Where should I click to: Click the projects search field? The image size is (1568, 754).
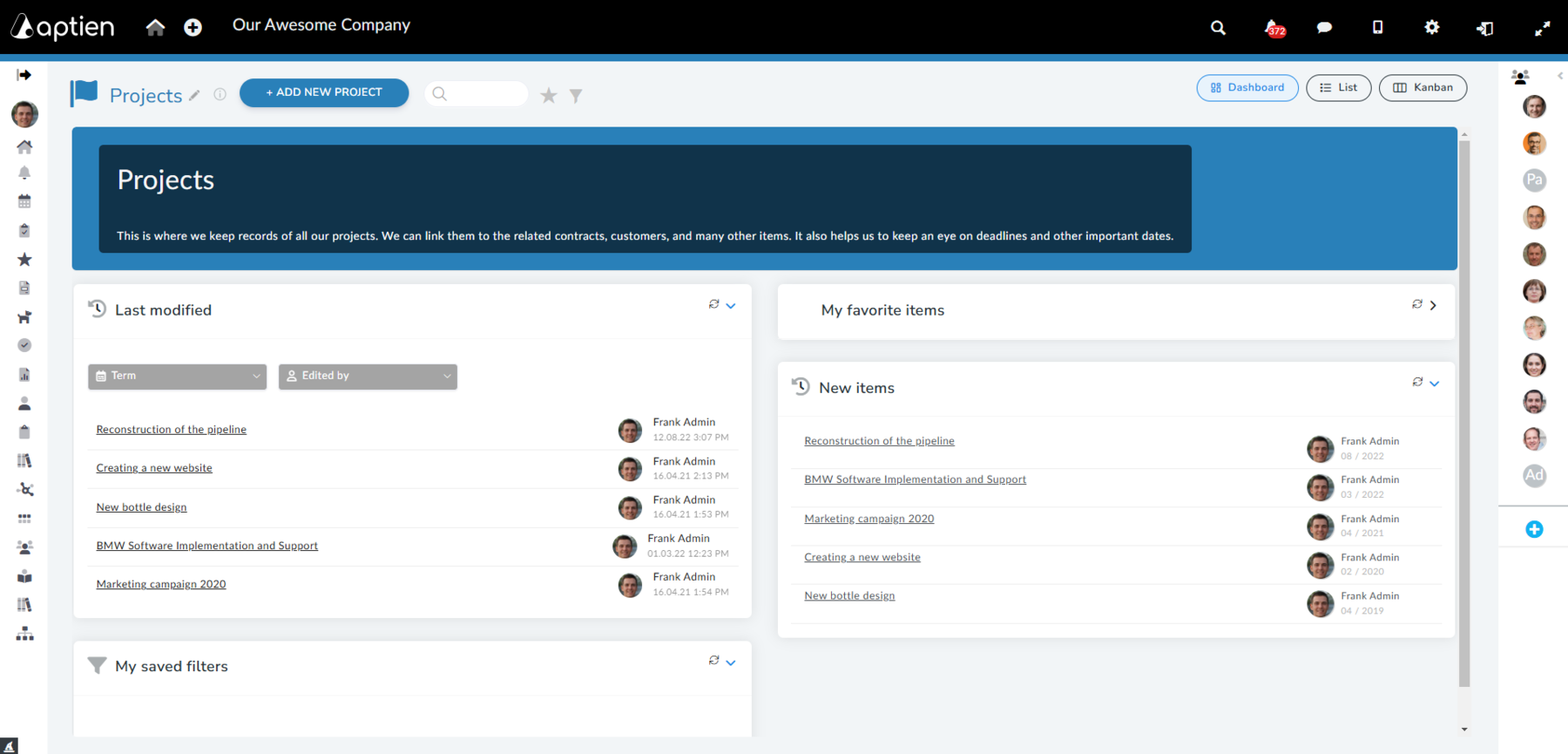(x=476, y=93)
